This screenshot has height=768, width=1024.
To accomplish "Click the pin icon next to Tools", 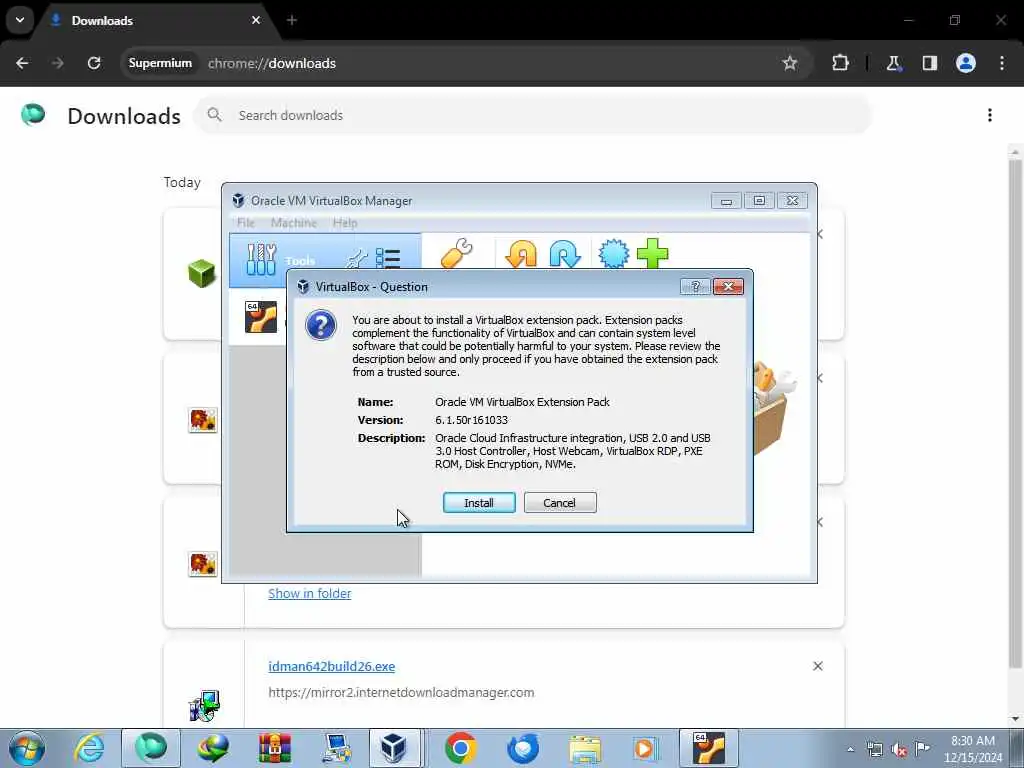I will [357, 260].
